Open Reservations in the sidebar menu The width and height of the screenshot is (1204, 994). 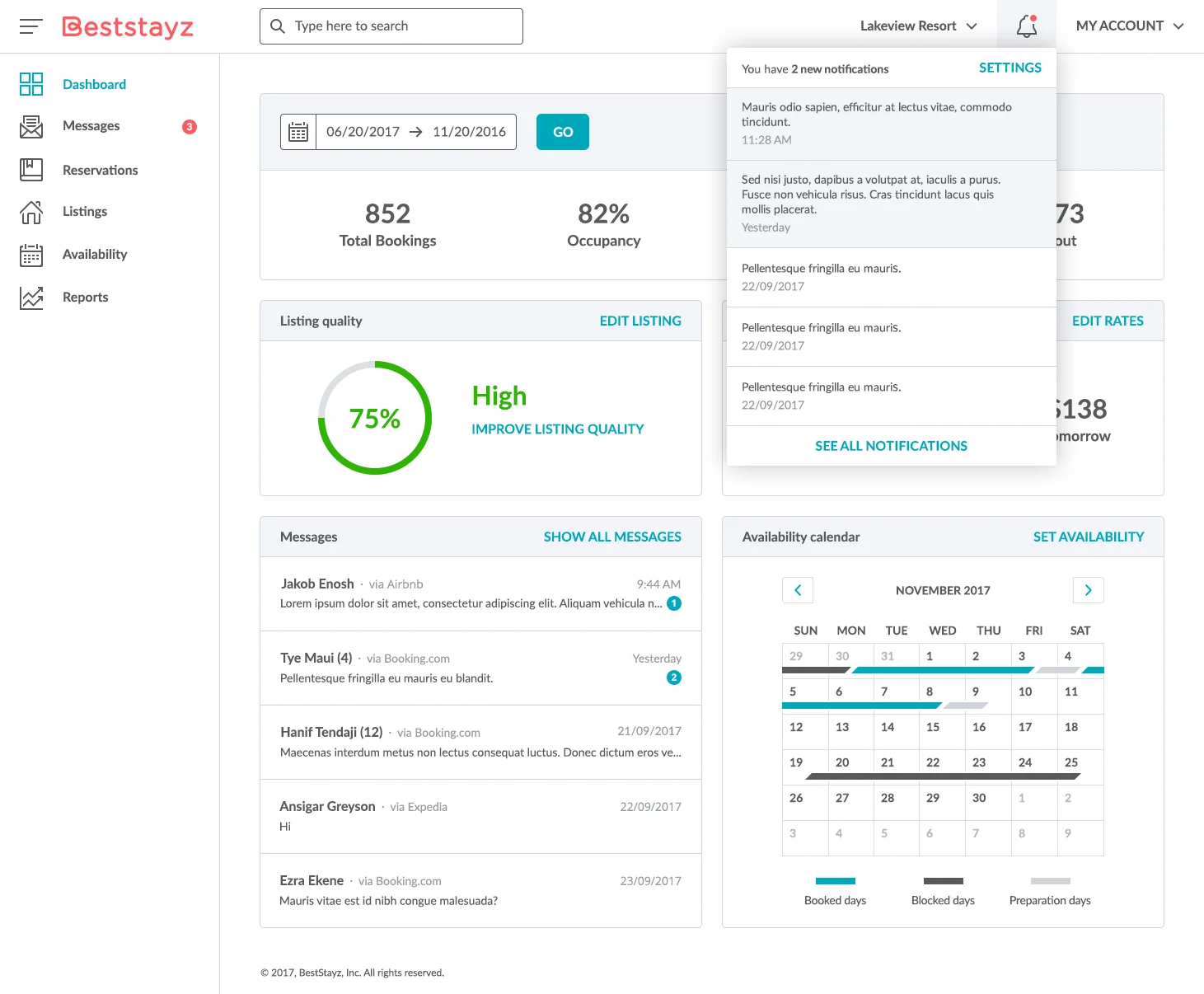tap(100, 170)
